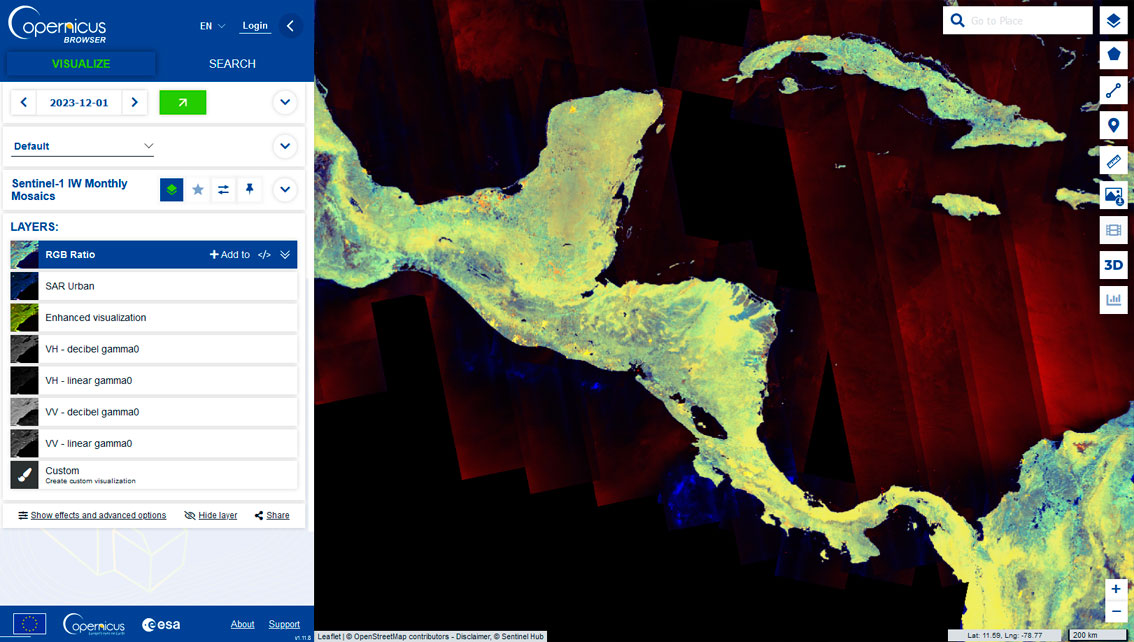Expand the theme panel chevron
Image resolution: width=1134 pixels, height=642 pixels.
285,146
